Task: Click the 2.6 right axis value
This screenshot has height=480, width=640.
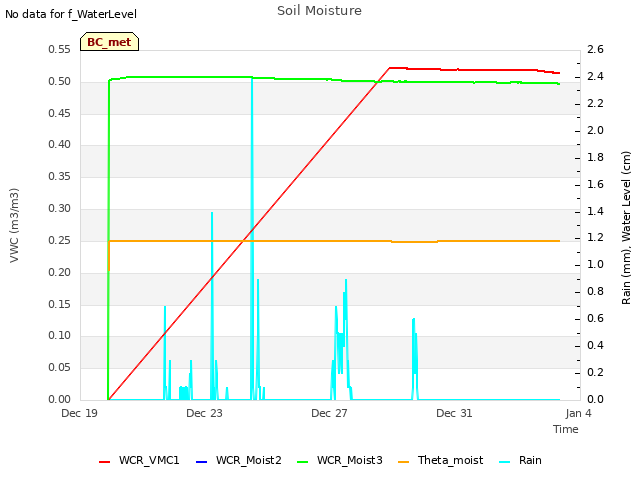Action: coord(595,49)
